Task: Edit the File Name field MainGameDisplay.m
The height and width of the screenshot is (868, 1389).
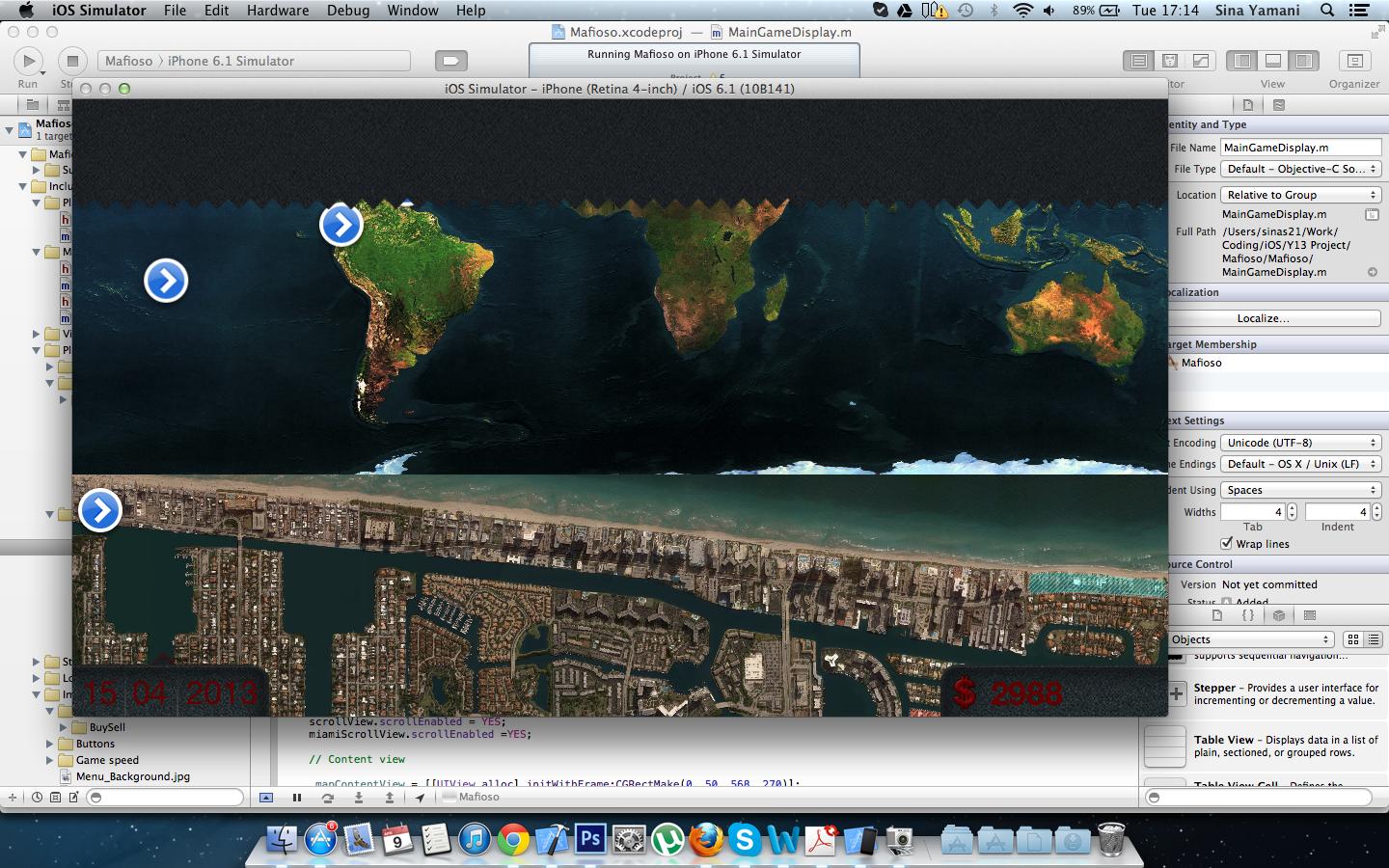Action: tap(1301, 148)
